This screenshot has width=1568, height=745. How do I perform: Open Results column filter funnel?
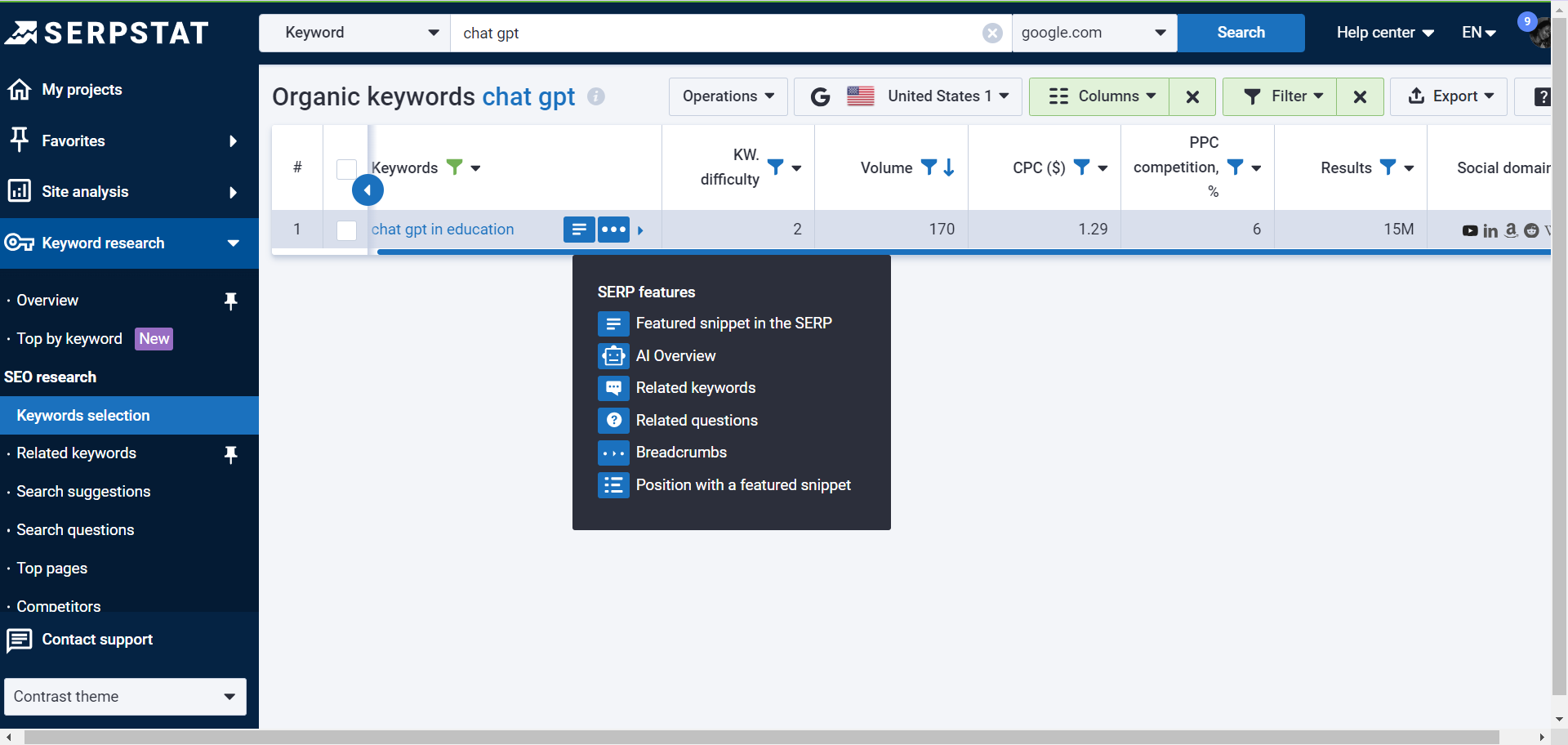[1388, 167]
